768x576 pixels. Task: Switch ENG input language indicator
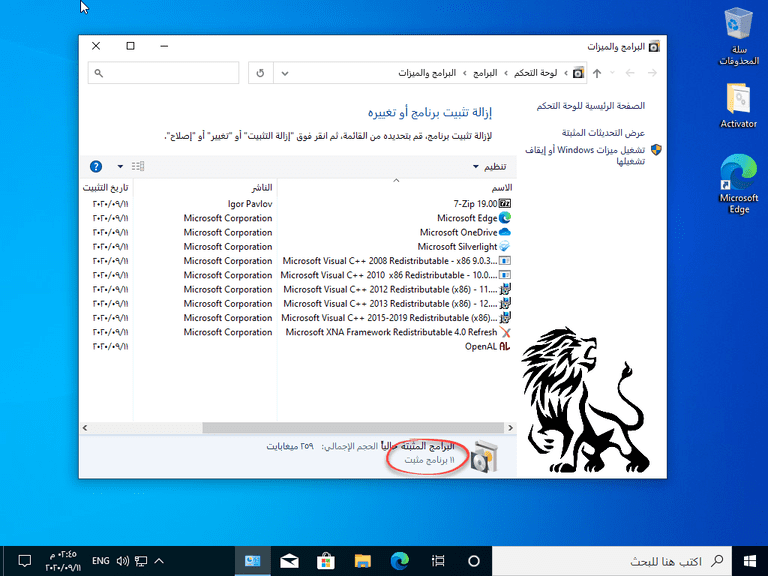pyautogui.click(x=100, y=561)
